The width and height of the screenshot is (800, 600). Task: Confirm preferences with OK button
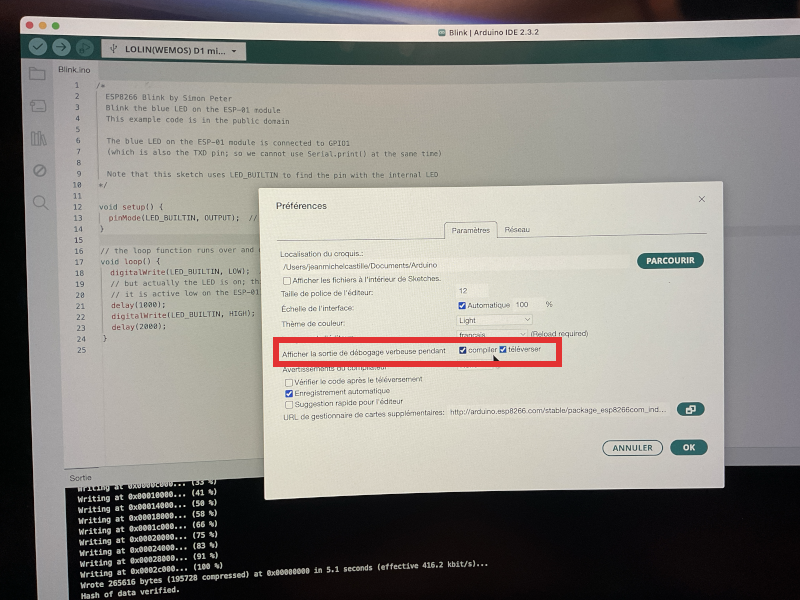click(x=689, y=447)
